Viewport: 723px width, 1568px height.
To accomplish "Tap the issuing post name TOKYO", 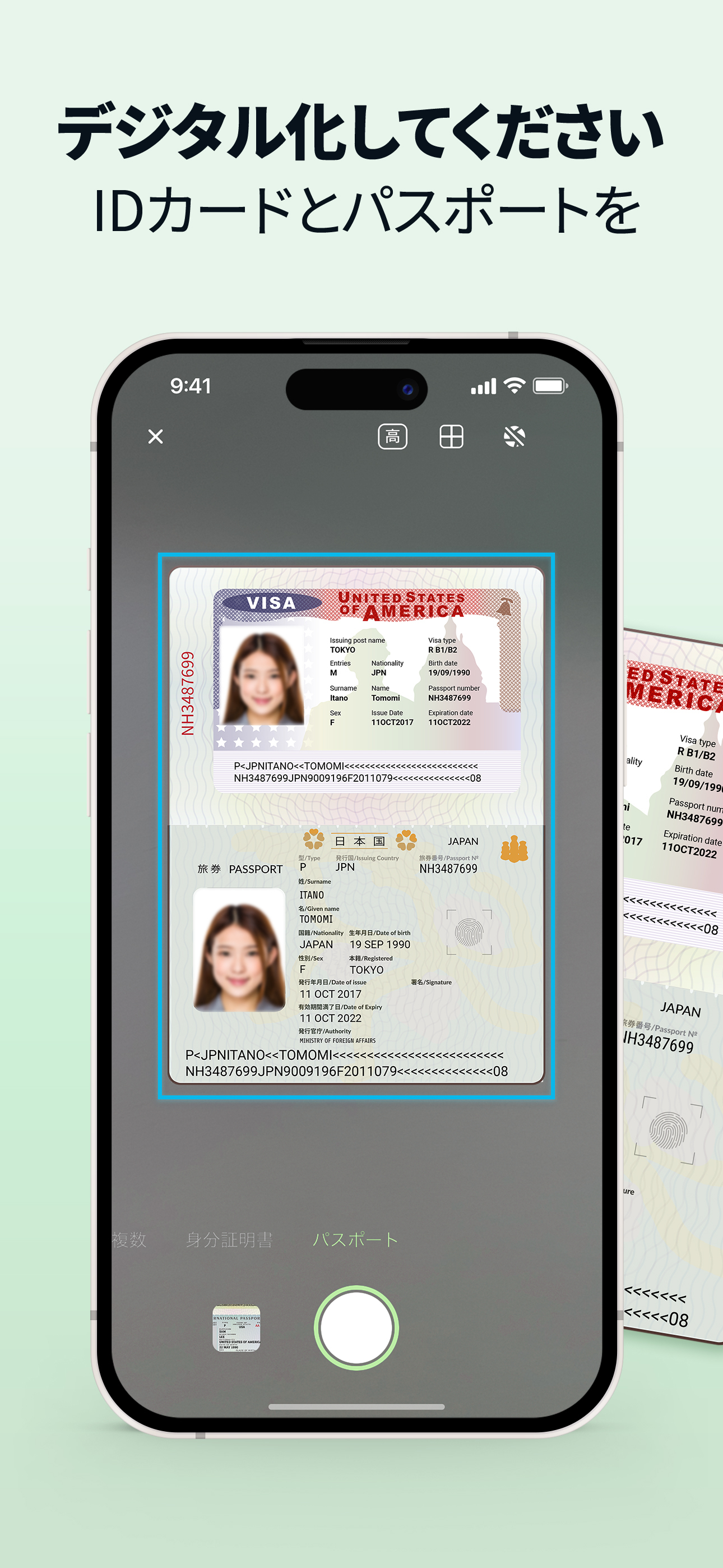I will [342, 649].
